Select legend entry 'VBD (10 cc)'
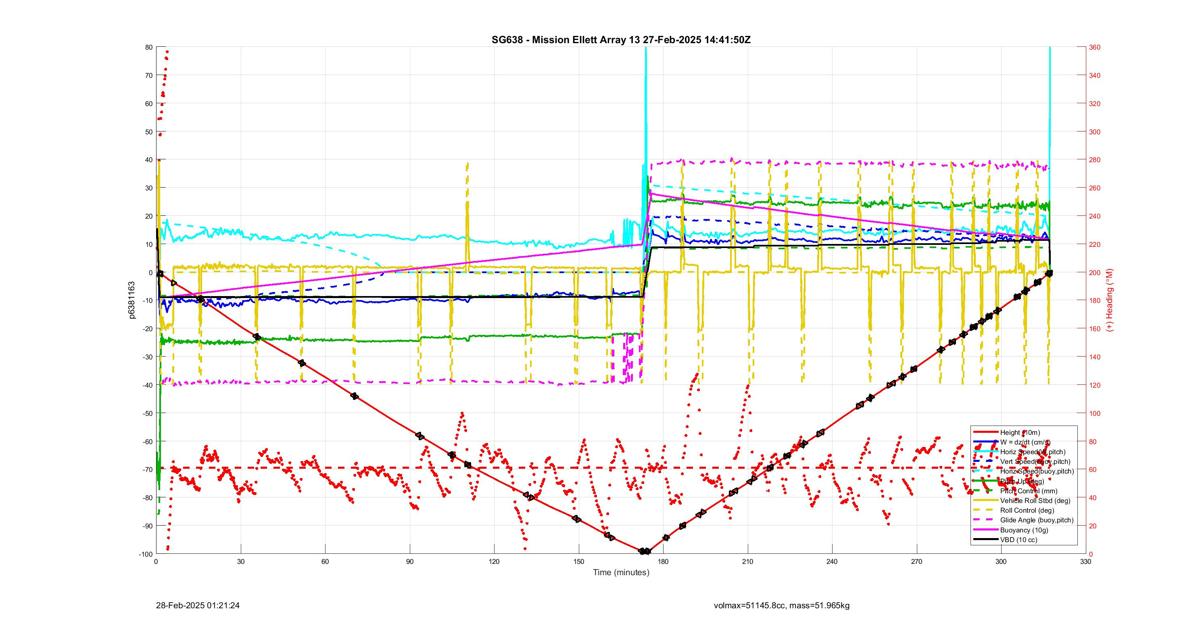Screen dimensions: 1200x622 tap(1020, 539)
